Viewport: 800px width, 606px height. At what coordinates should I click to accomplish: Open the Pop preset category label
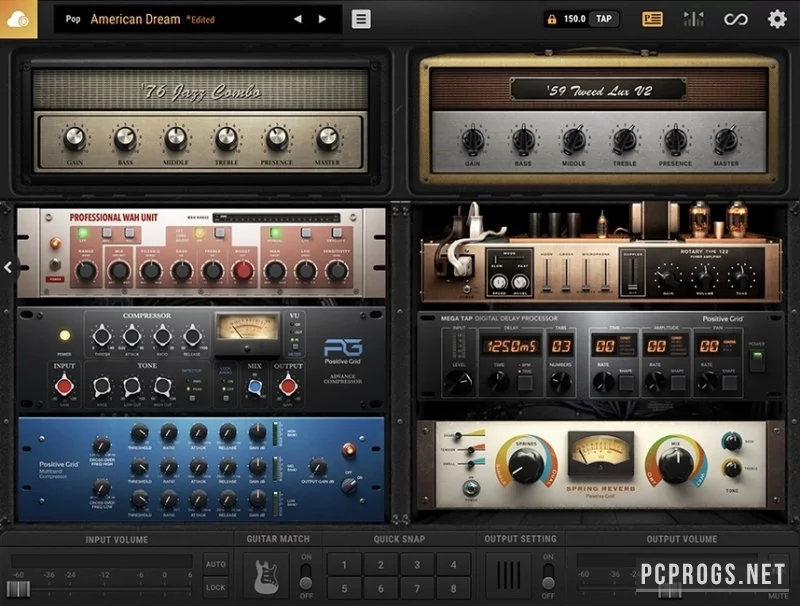coord(73,19)
